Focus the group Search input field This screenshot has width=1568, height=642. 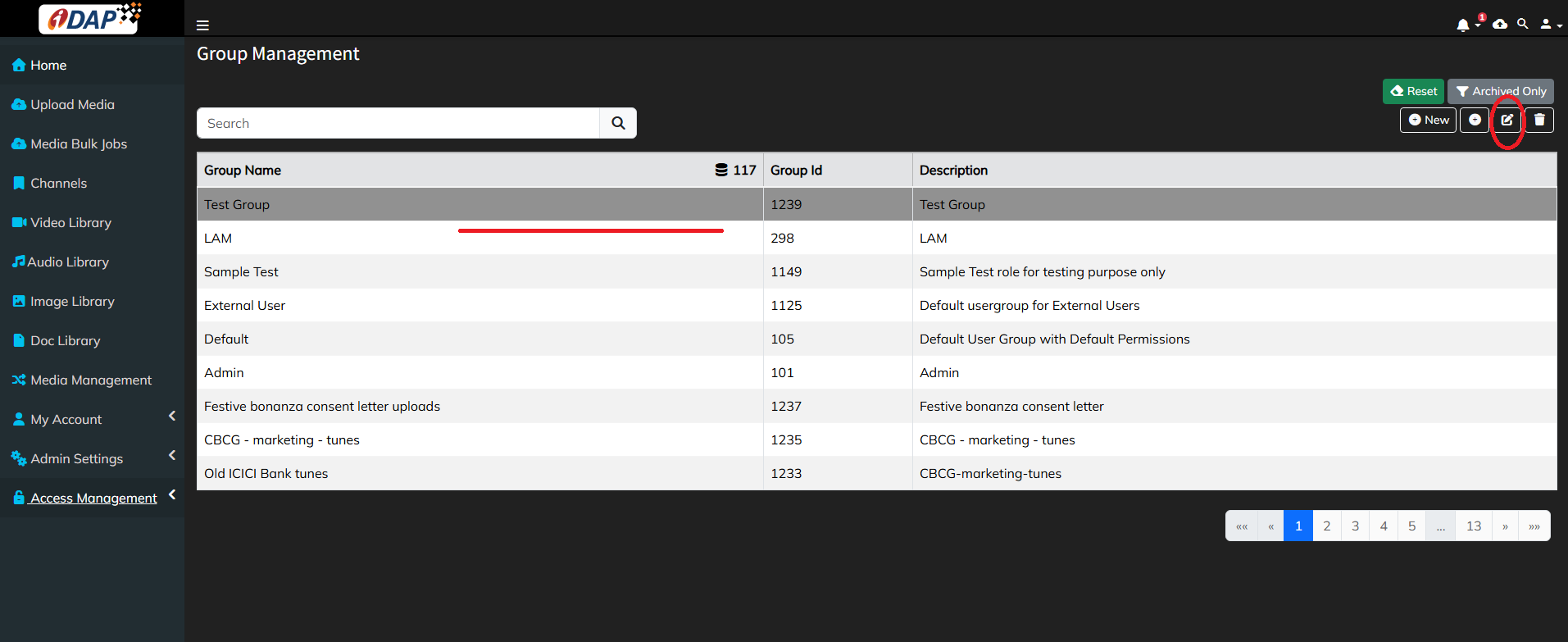click(398, 123)
